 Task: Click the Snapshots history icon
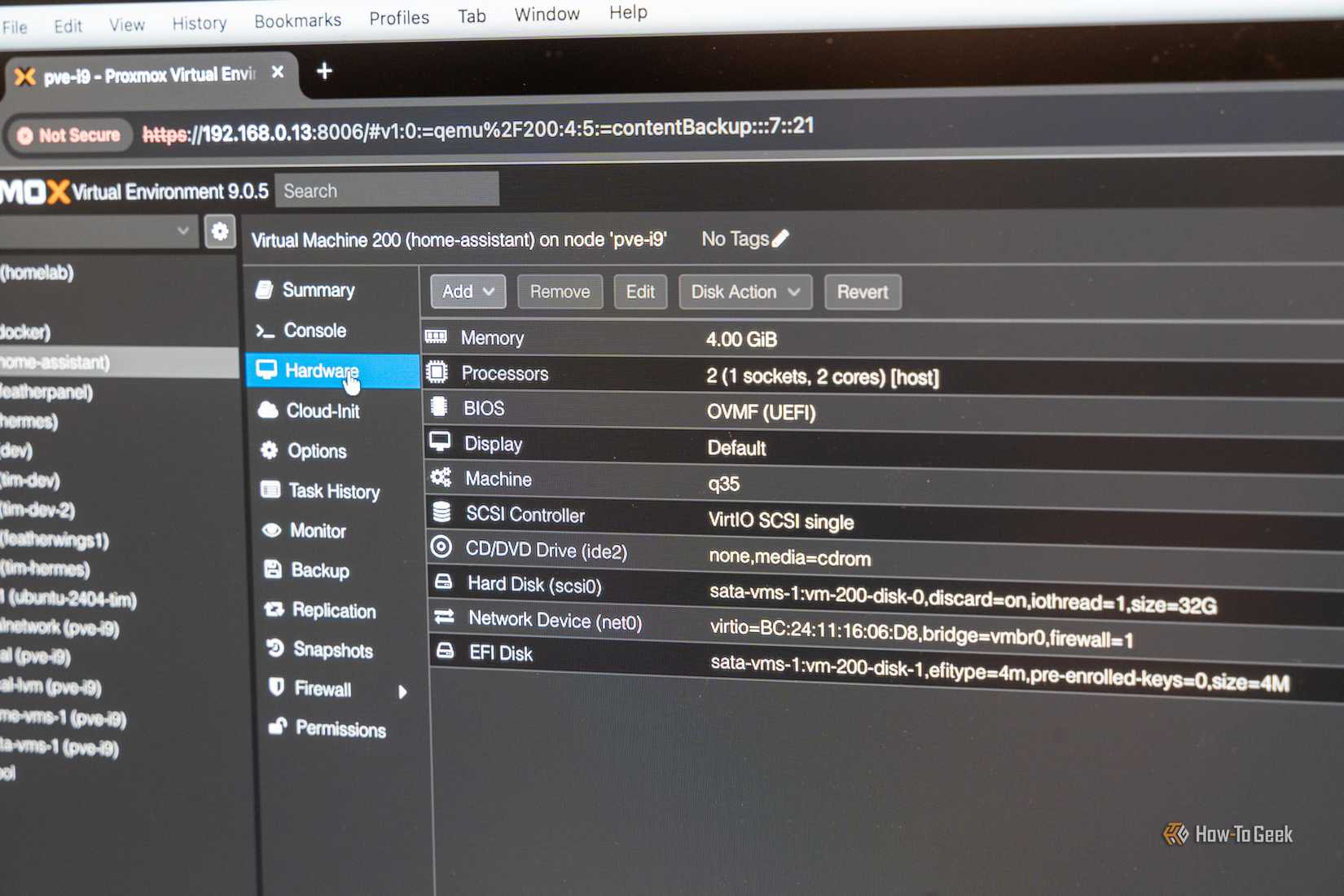[x=275, y=648]
